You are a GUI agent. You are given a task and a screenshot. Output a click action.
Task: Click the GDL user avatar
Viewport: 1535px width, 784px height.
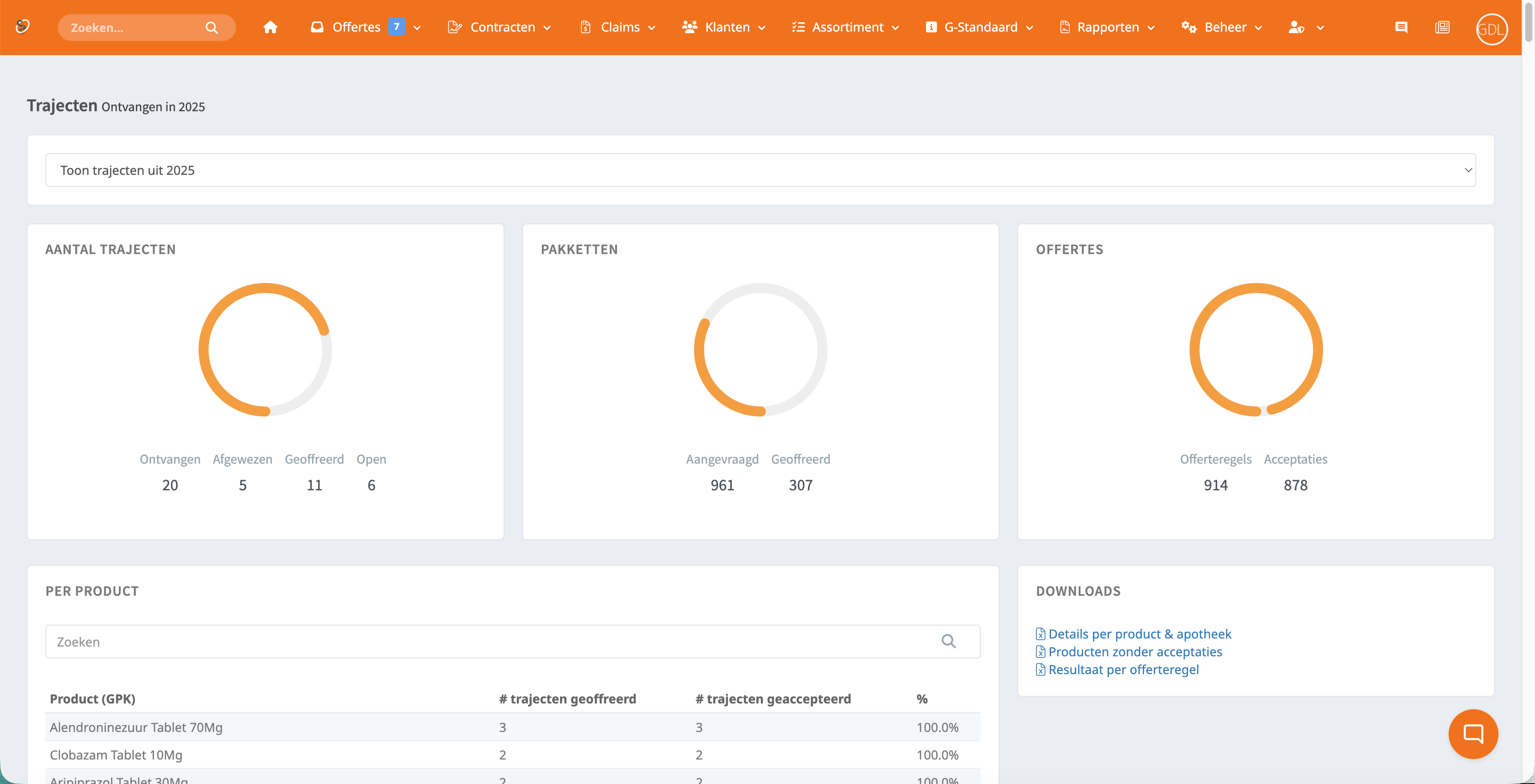(1491, 28)
